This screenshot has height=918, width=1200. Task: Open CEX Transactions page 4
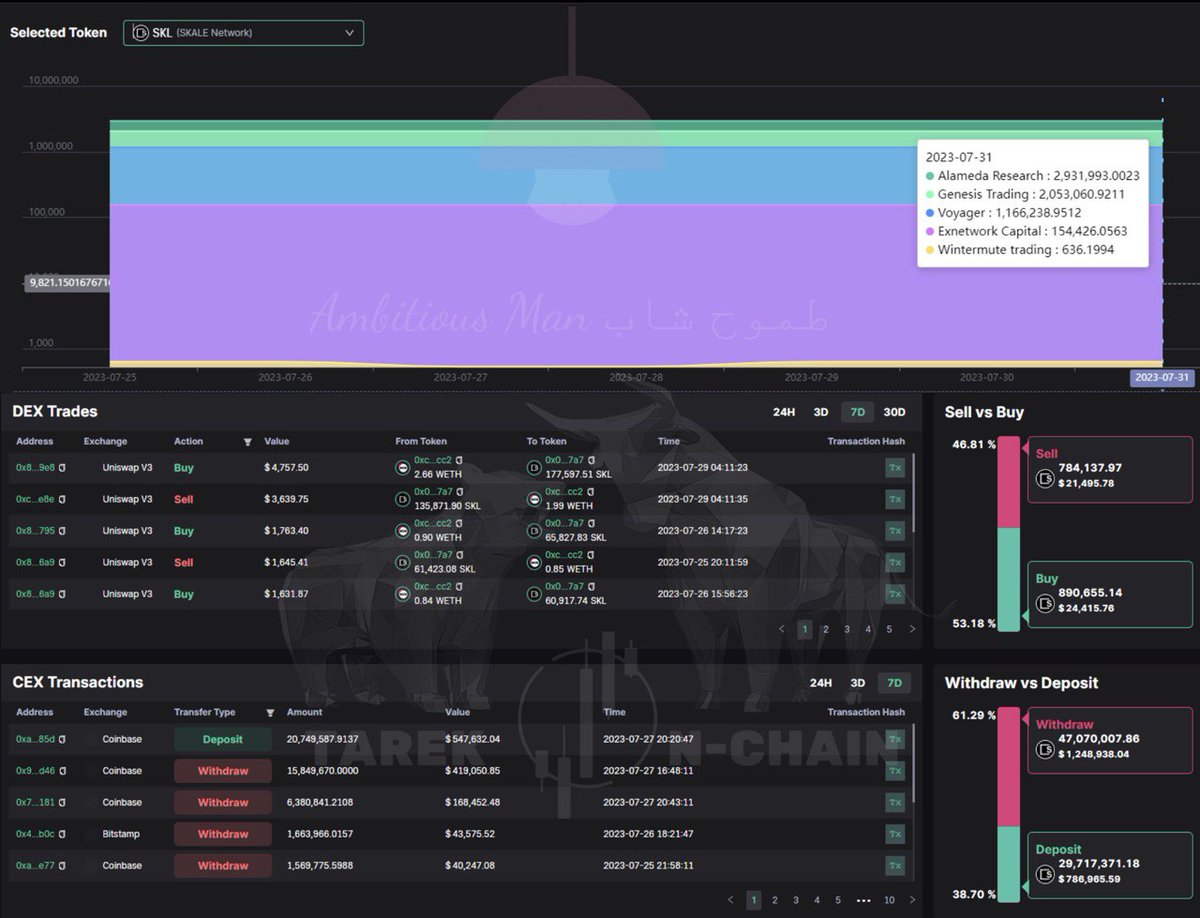817,900
